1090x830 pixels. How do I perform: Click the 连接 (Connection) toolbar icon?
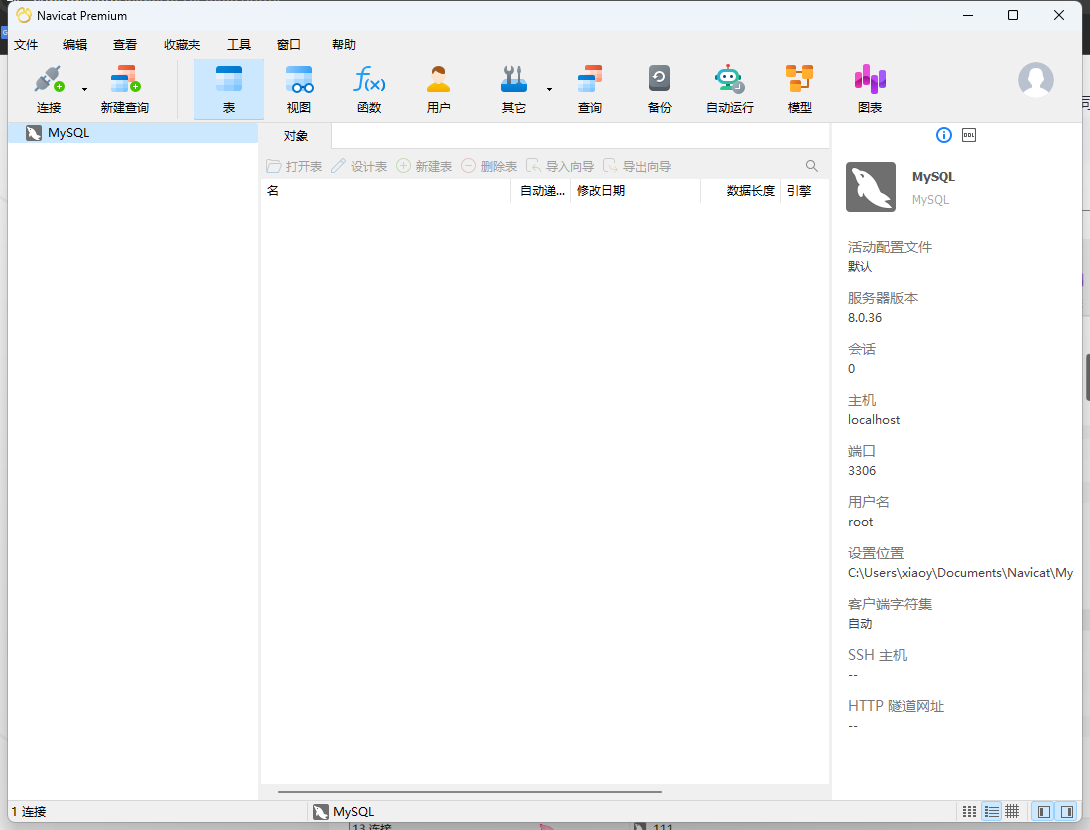pyautogui.click(x=48, y=88)
